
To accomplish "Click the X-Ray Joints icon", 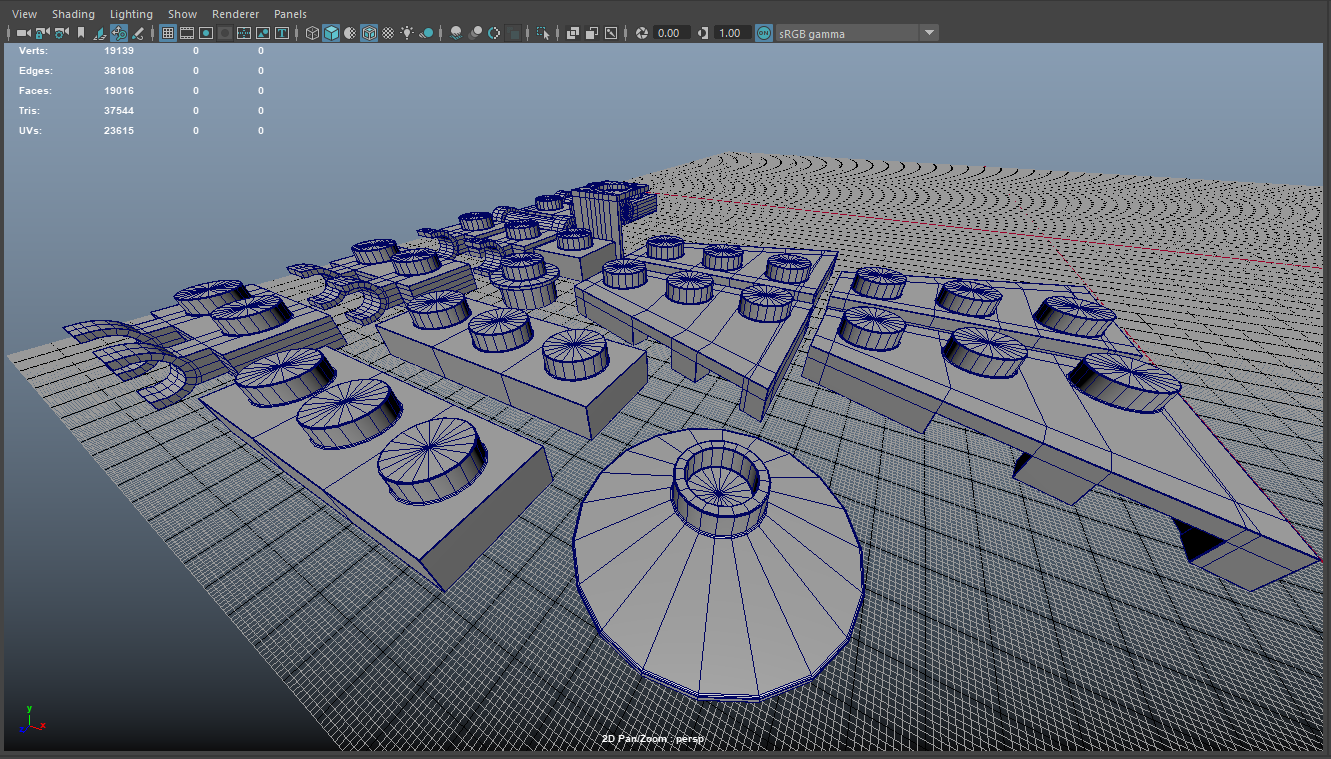I will (x=611, y=33).
